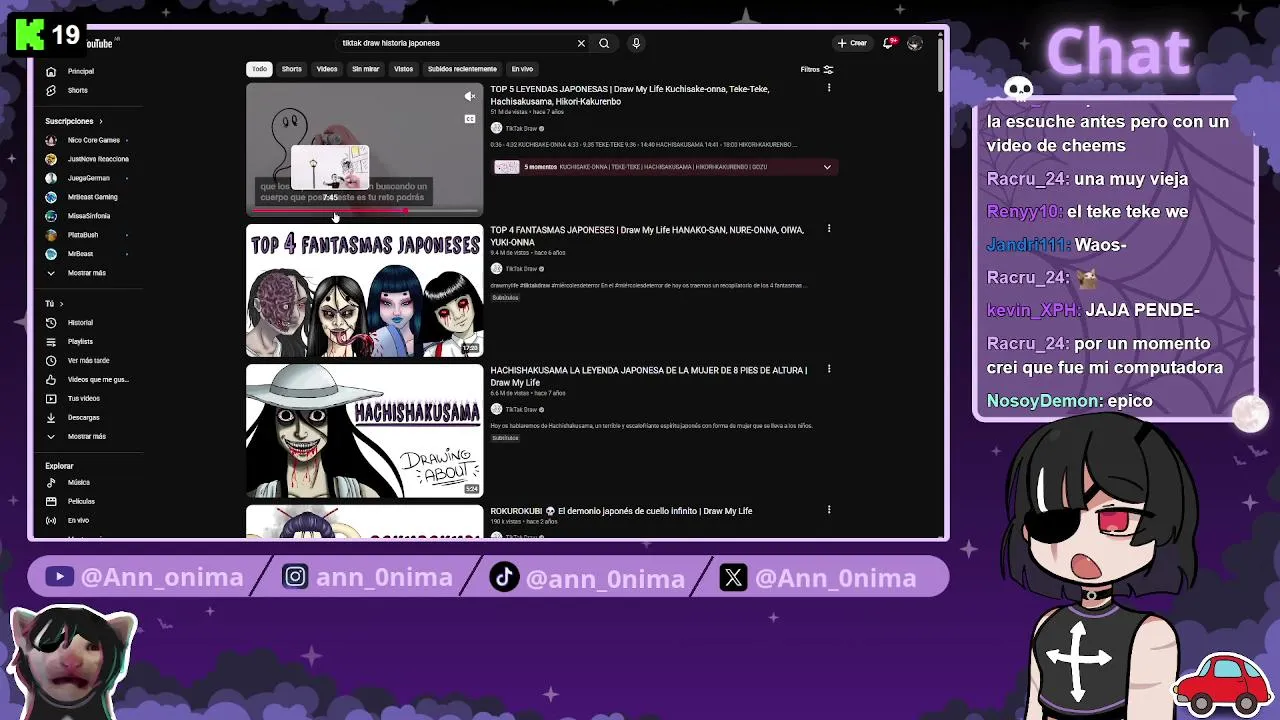Open TOP 5 LEYENDAS JAPONESAS video title
Screen dimensions: 1280x720
[630, 95]
